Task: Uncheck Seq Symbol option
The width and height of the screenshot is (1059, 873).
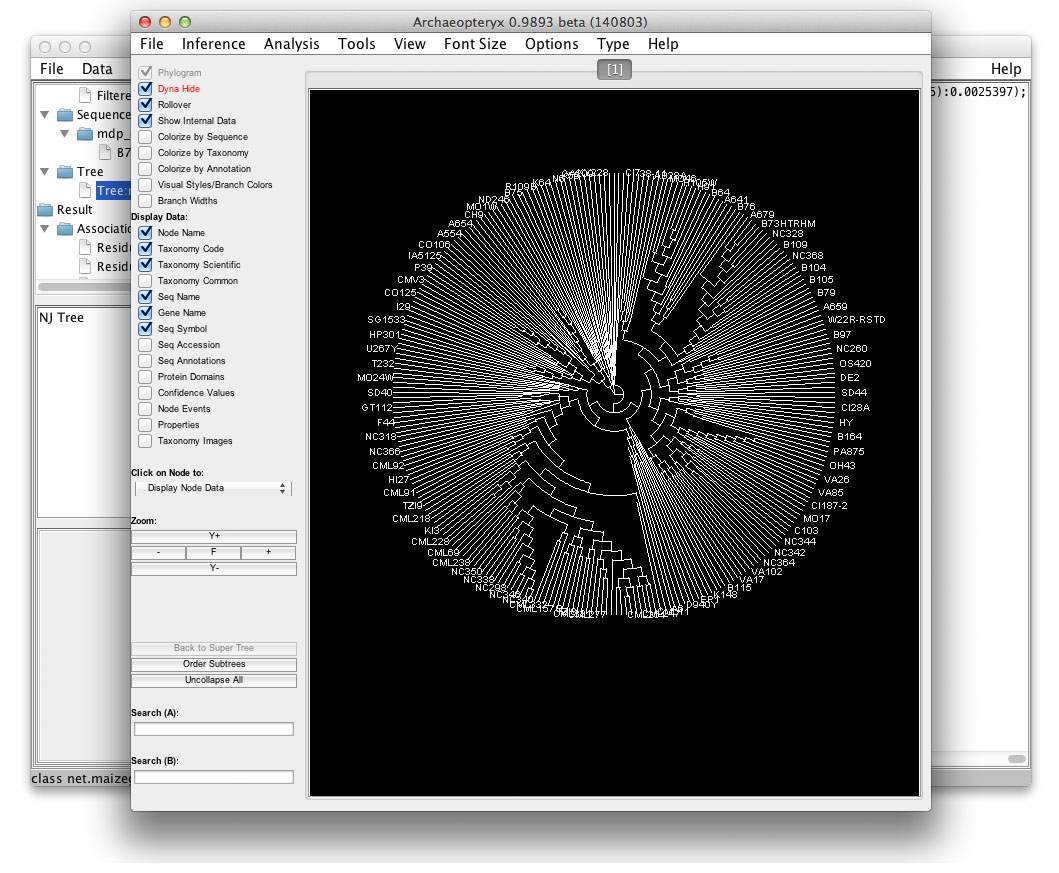Action: (145, 329)
